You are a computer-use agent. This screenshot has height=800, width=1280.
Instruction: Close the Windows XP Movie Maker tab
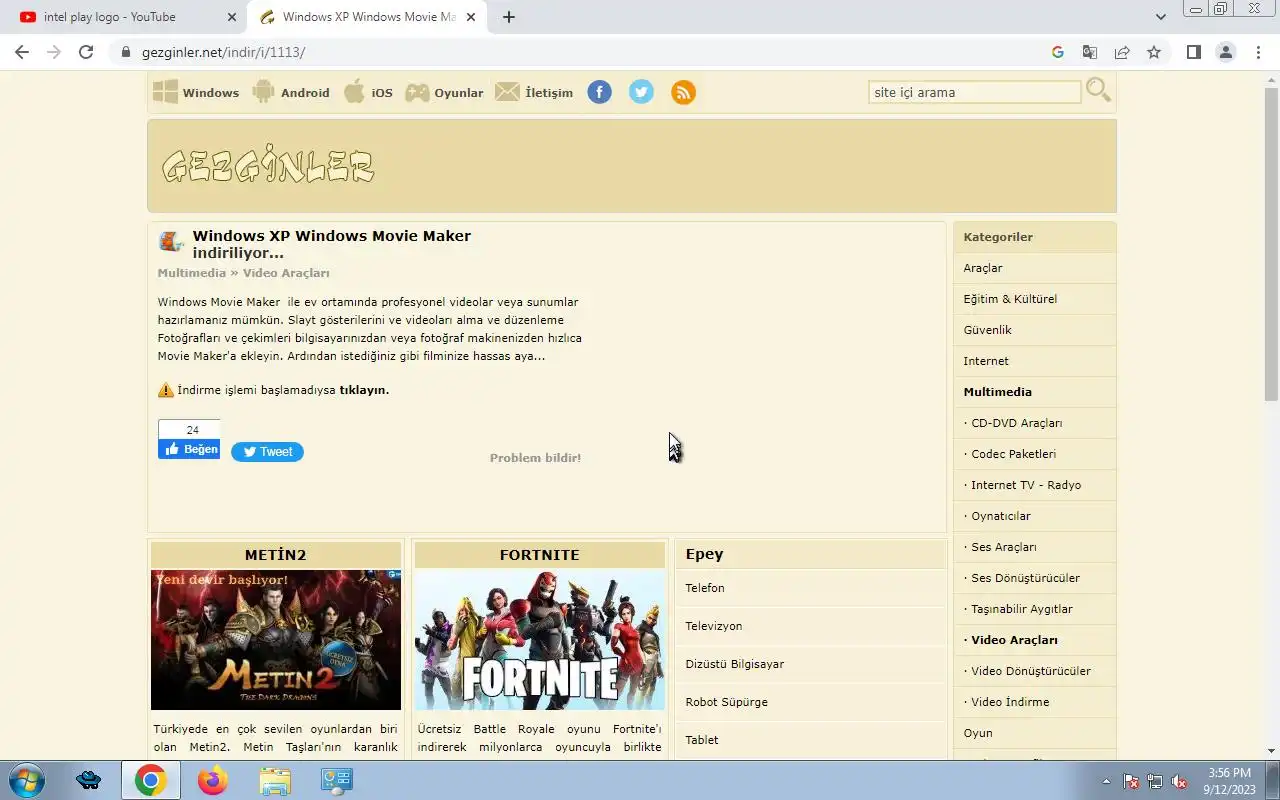tap(471, 17)
